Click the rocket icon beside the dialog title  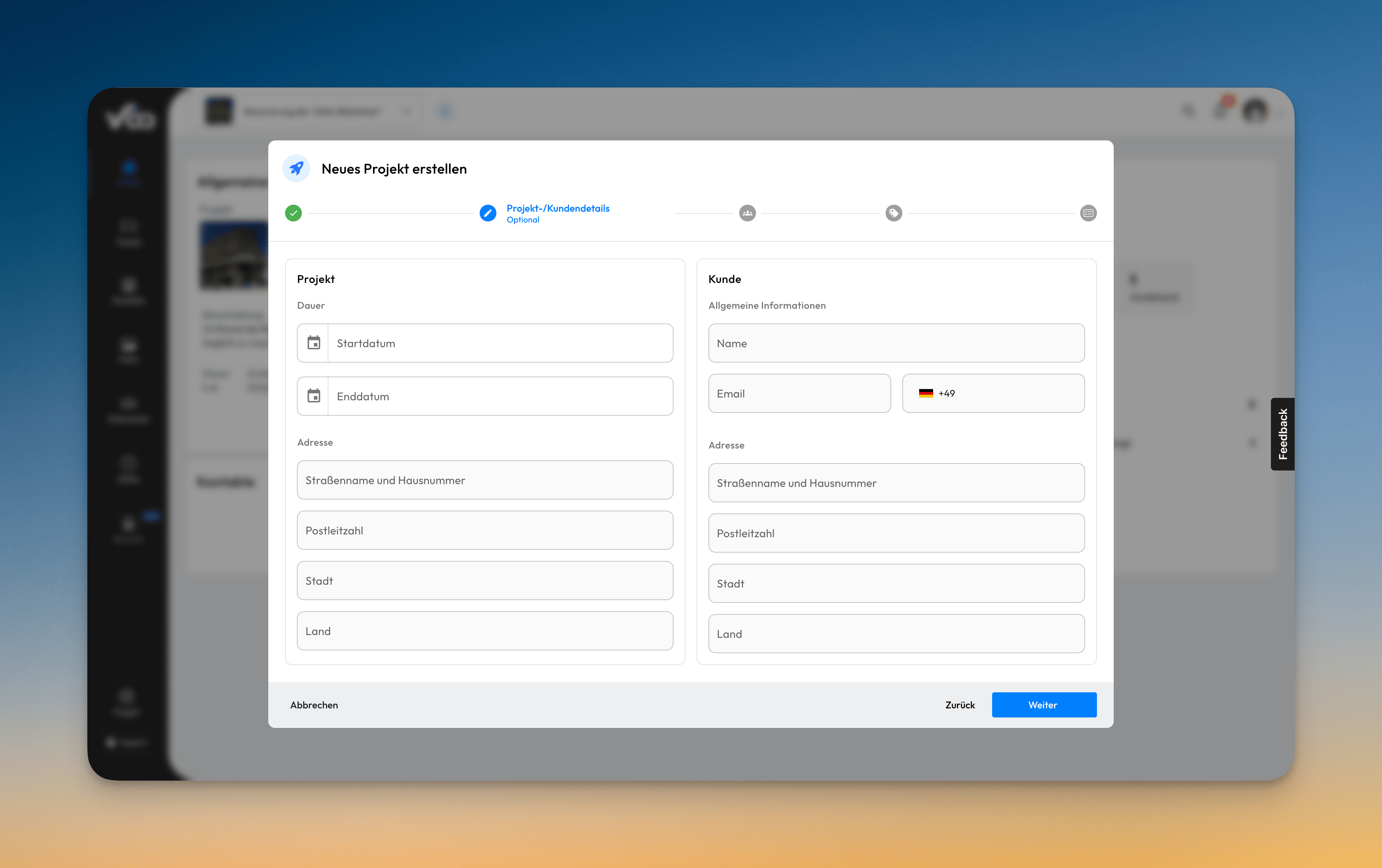click(296, 168)
